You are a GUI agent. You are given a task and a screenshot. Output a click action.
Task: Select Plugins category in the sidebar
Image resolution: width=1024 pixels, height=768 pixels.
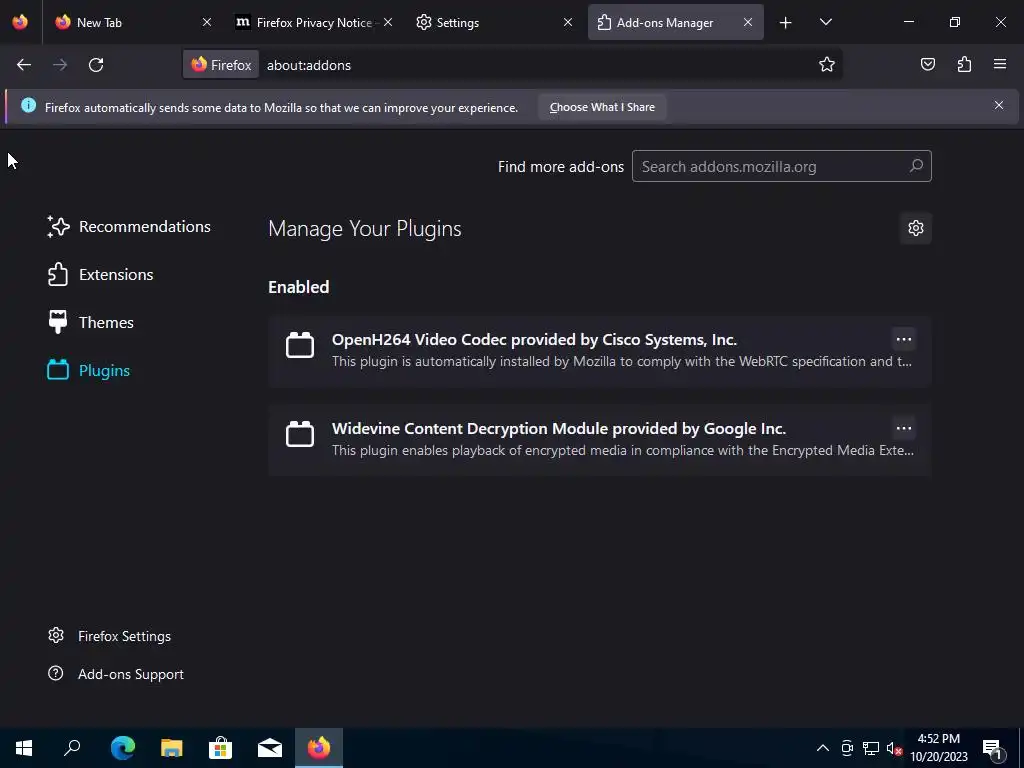(89, 370)
